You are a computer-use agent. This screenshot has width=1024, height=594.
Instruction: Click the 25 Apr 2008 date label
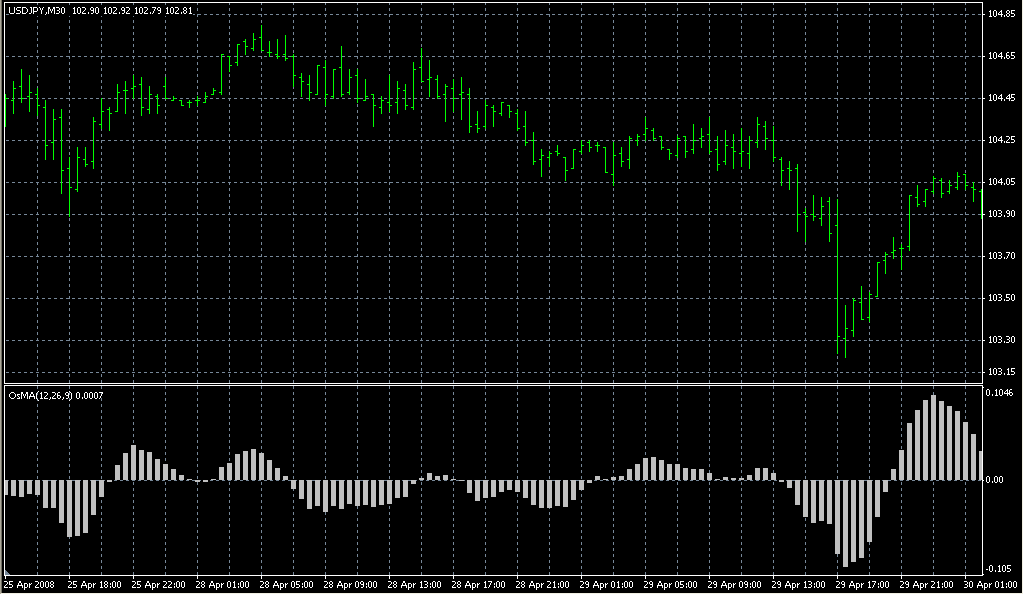pyautogui.click(x=28, y=585)
